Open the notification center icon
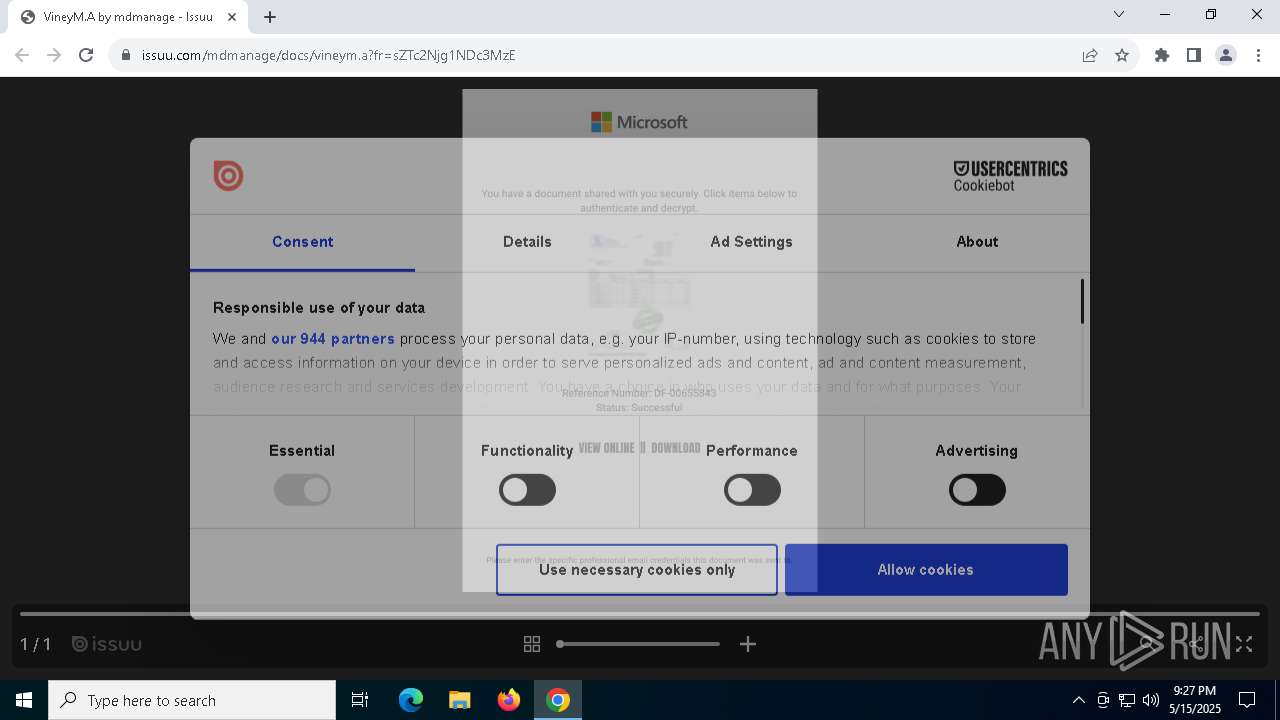1280x720 pixels. coord(1247,700)
